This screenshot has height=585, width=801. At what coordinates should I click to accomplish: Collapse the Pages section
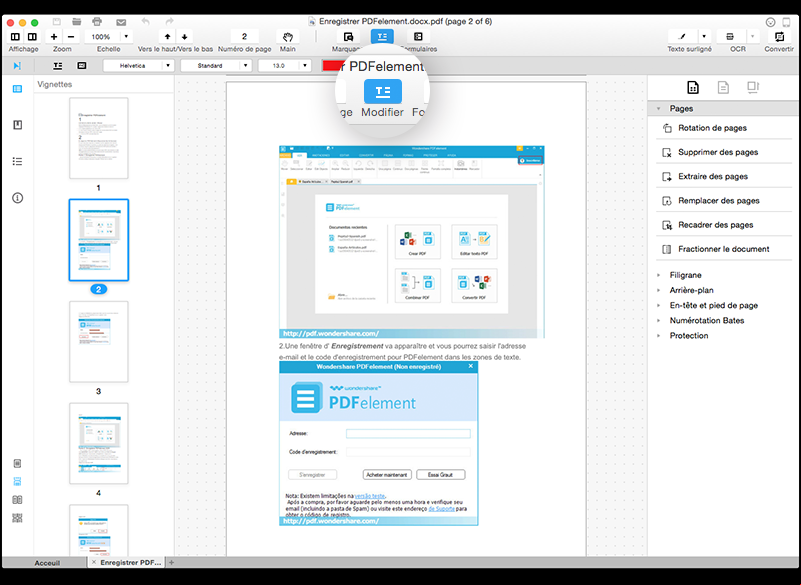[658, 108]
